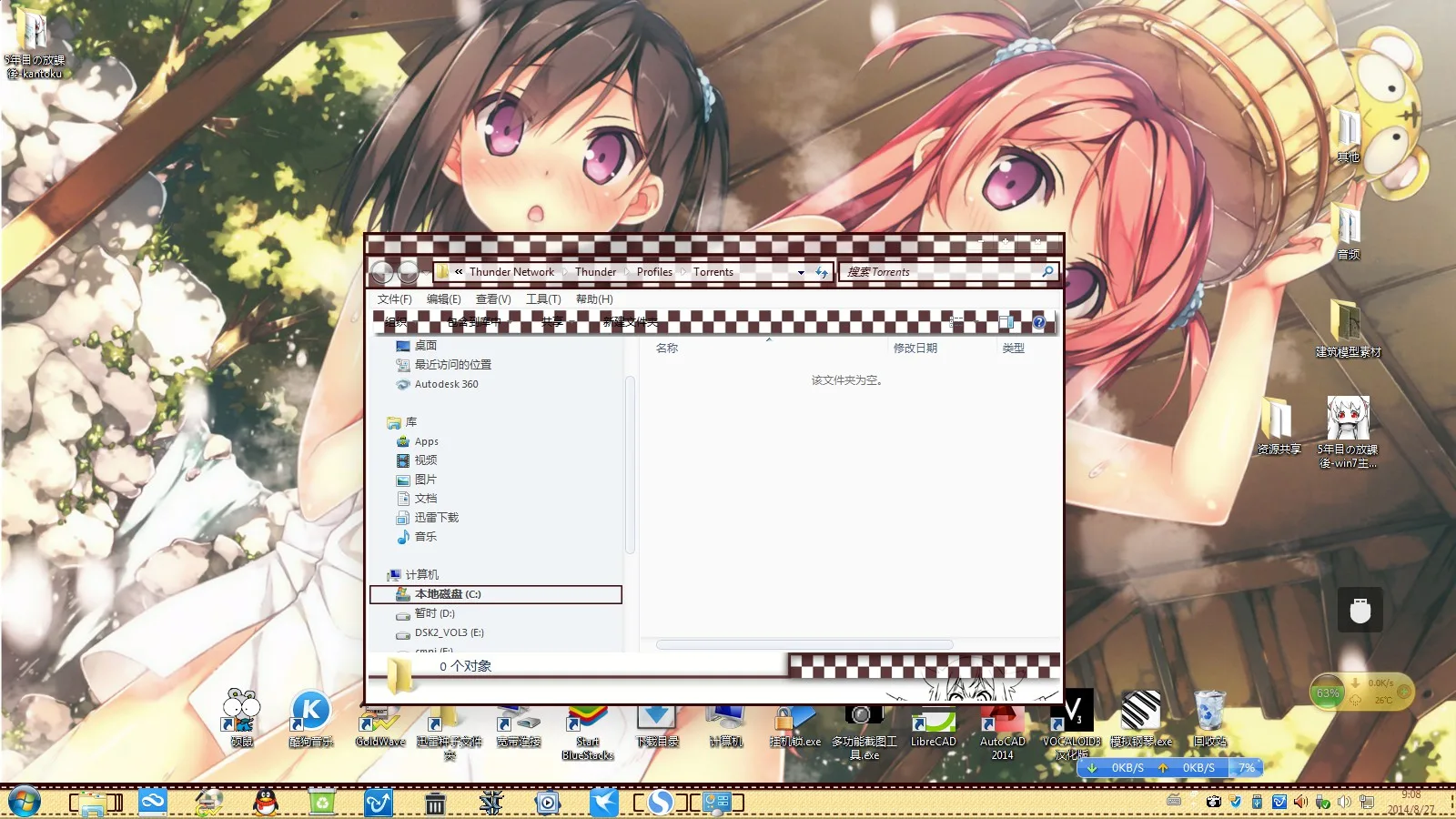Image resolution: width=1456 pixels, height=819 pixels.
Task: Open the 共享 toolbar dropdown
Action: tap(556, 321)
